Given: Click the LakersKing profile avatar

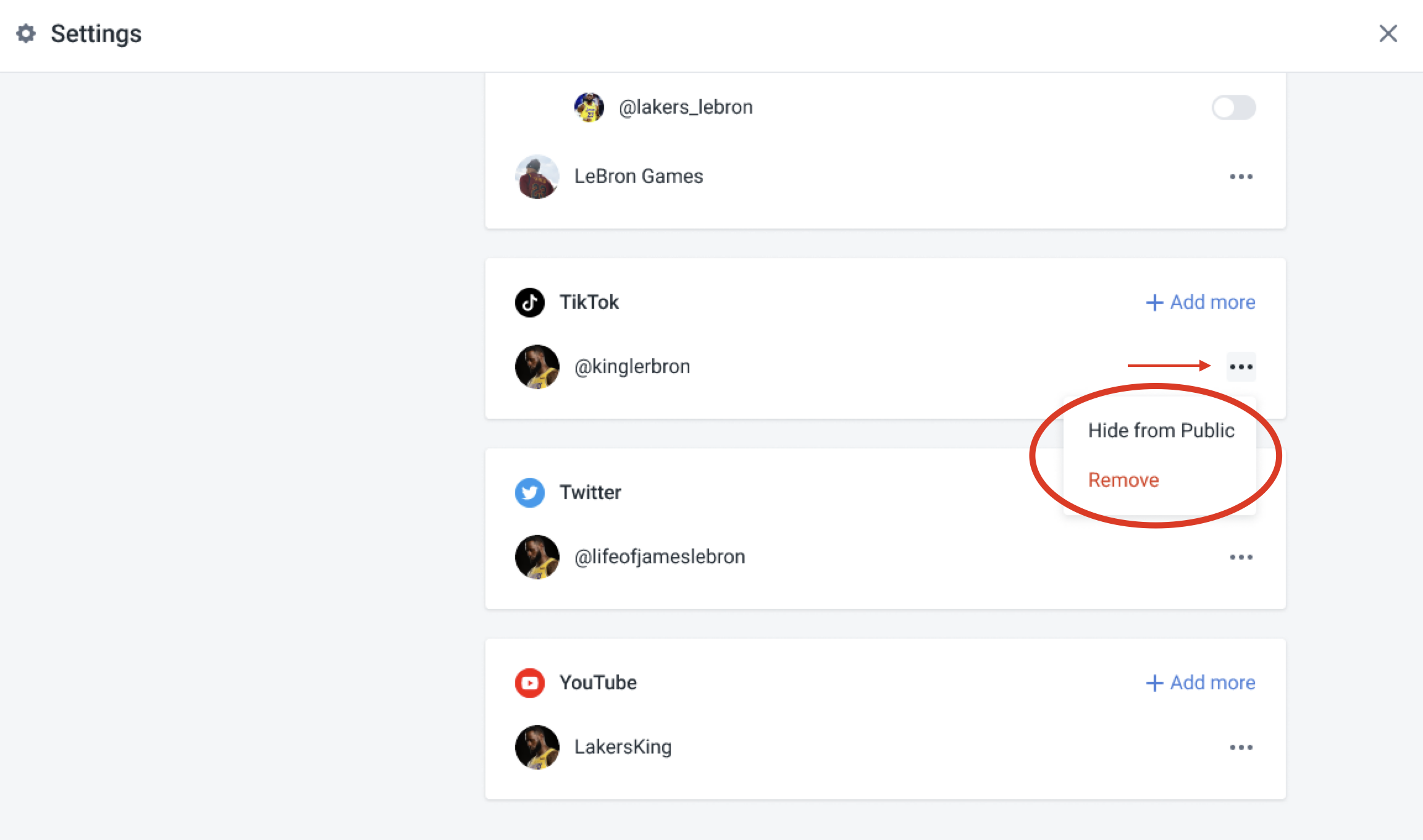Looking at the screenshot, I should coord(537,747).
